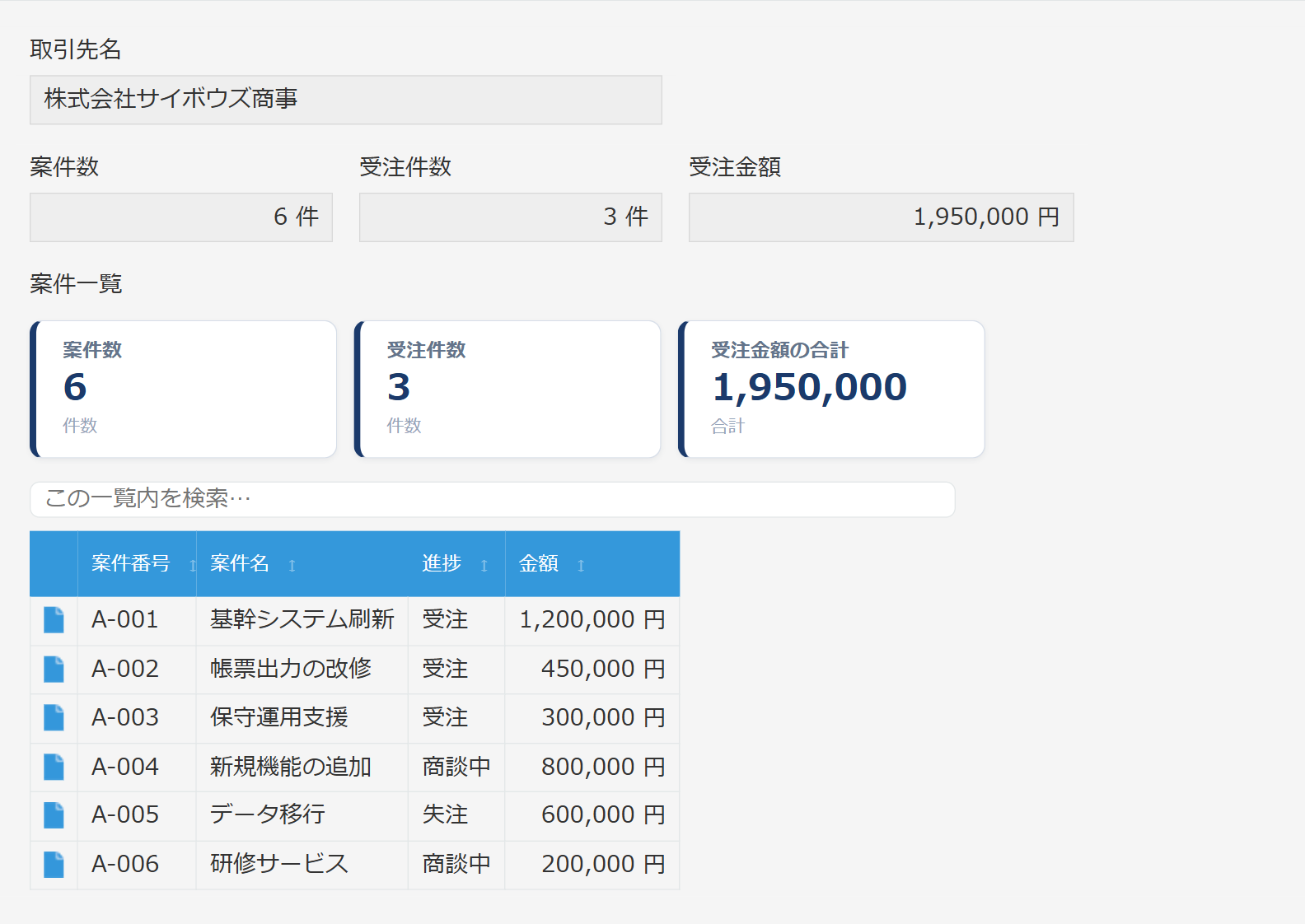Select amount 800,000 円
The image size is (1305, 924).
pyautogui.click(x=592, y=768)
